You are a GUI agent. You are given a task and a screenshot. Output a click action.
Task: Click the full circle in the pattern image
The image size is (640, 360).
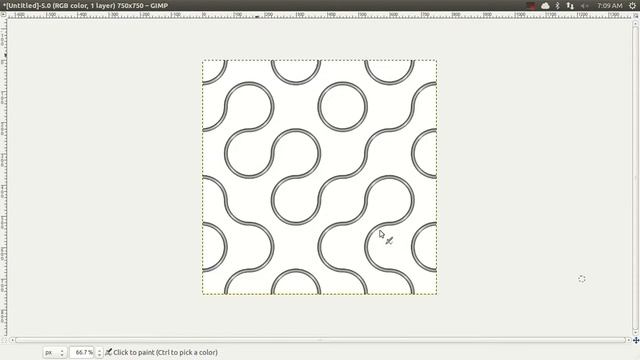tap(342, 107)
